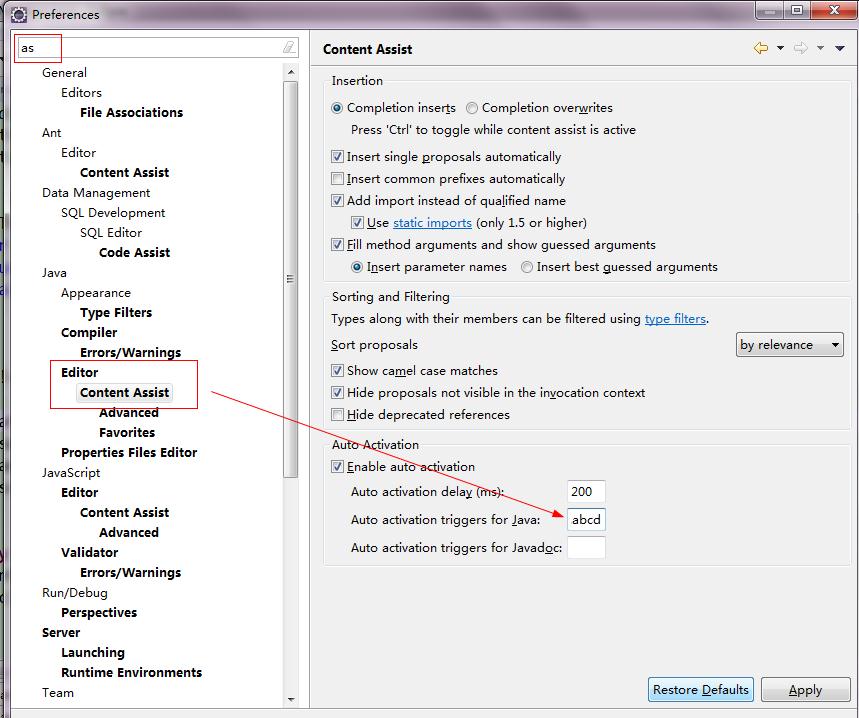Image resolution: width=859 pixels, height=718 pixels.
Task: Toggle the Use static imports checkbox
Action: click(357, 222)
